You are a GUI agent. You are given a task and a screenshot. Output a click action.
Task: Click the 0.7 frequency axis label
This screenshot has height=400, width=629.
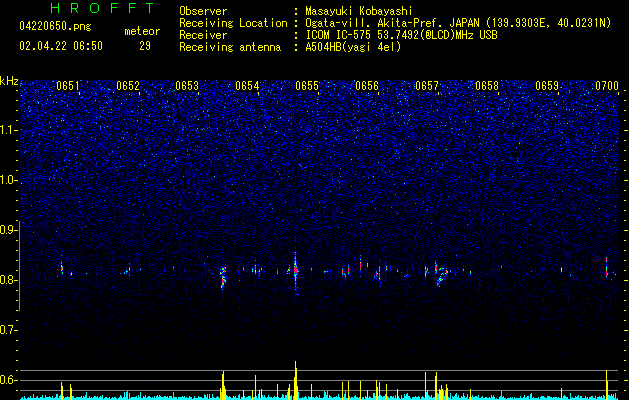9,330
